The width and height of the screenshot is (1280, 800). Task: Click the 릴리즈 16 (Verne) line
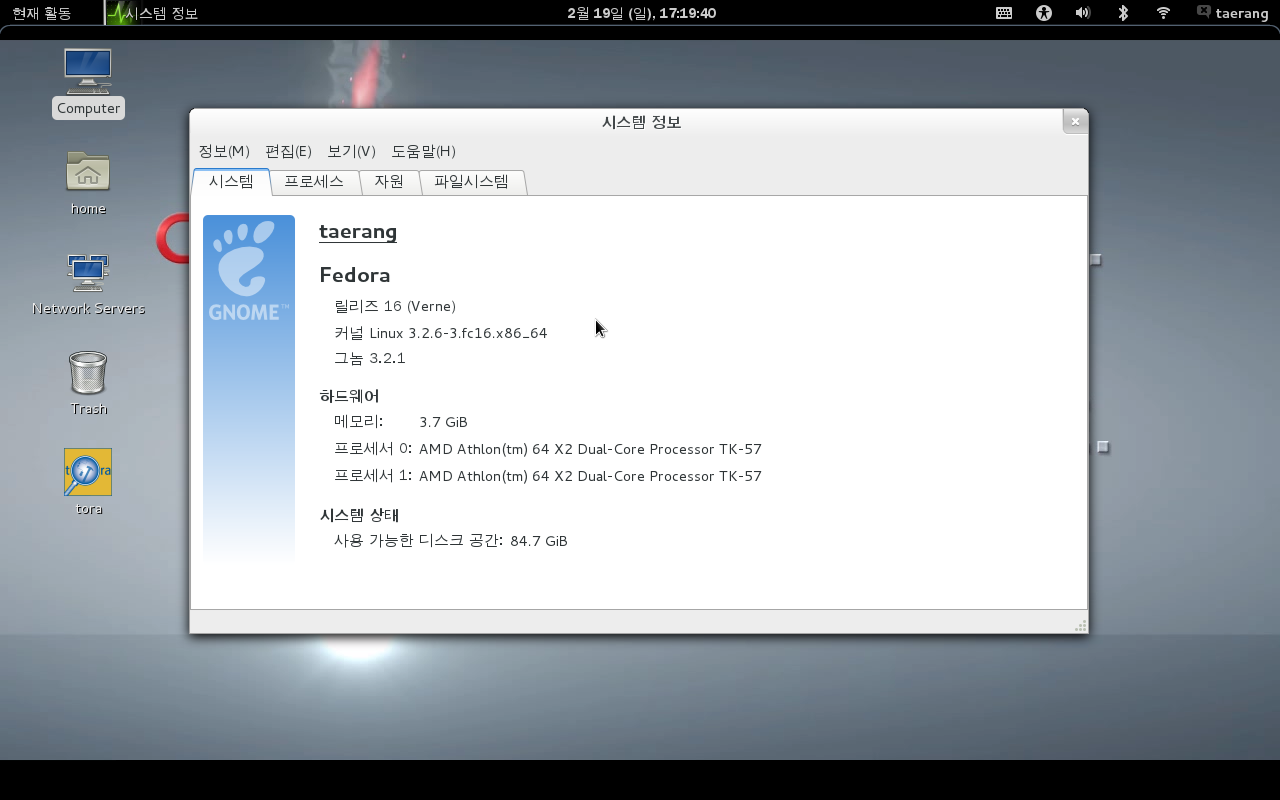pyautogui.click(x=395, y=306)
